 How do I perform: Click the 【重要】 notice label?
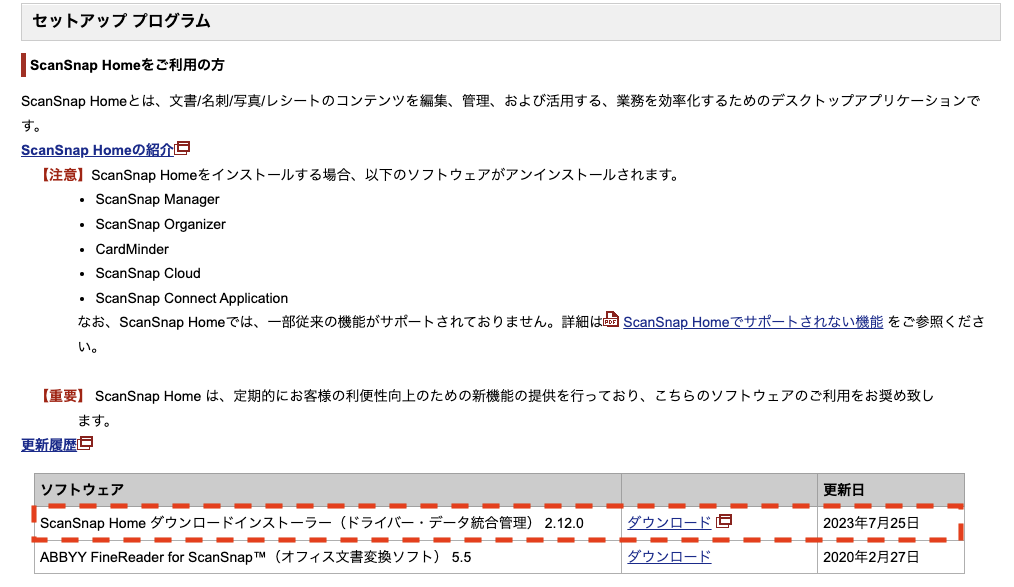pyautogui.click(x=62, y=396)
